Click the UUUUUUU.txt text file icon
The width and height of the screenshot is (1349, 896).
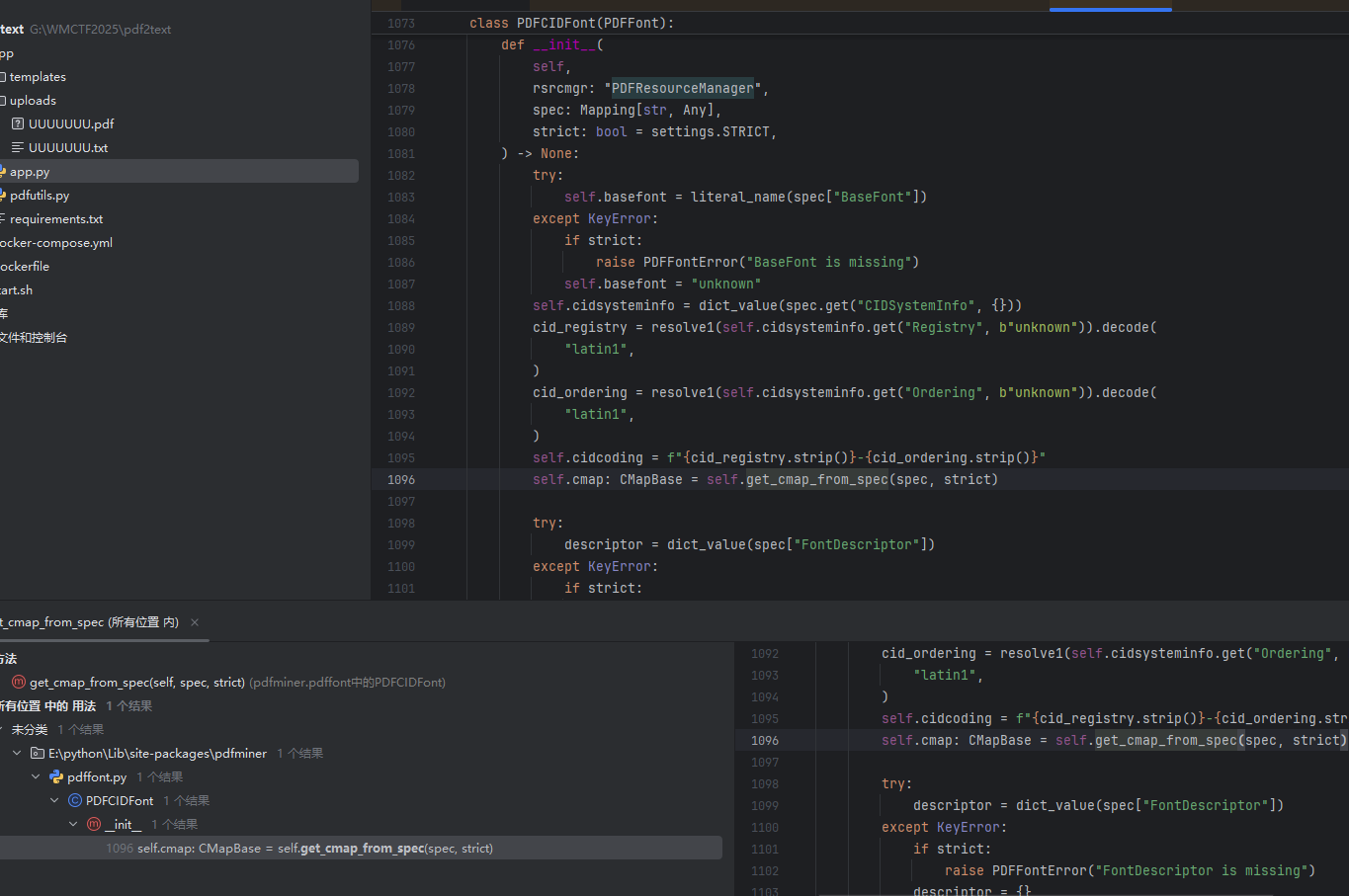pyautogui.click(x=18, y=147)
